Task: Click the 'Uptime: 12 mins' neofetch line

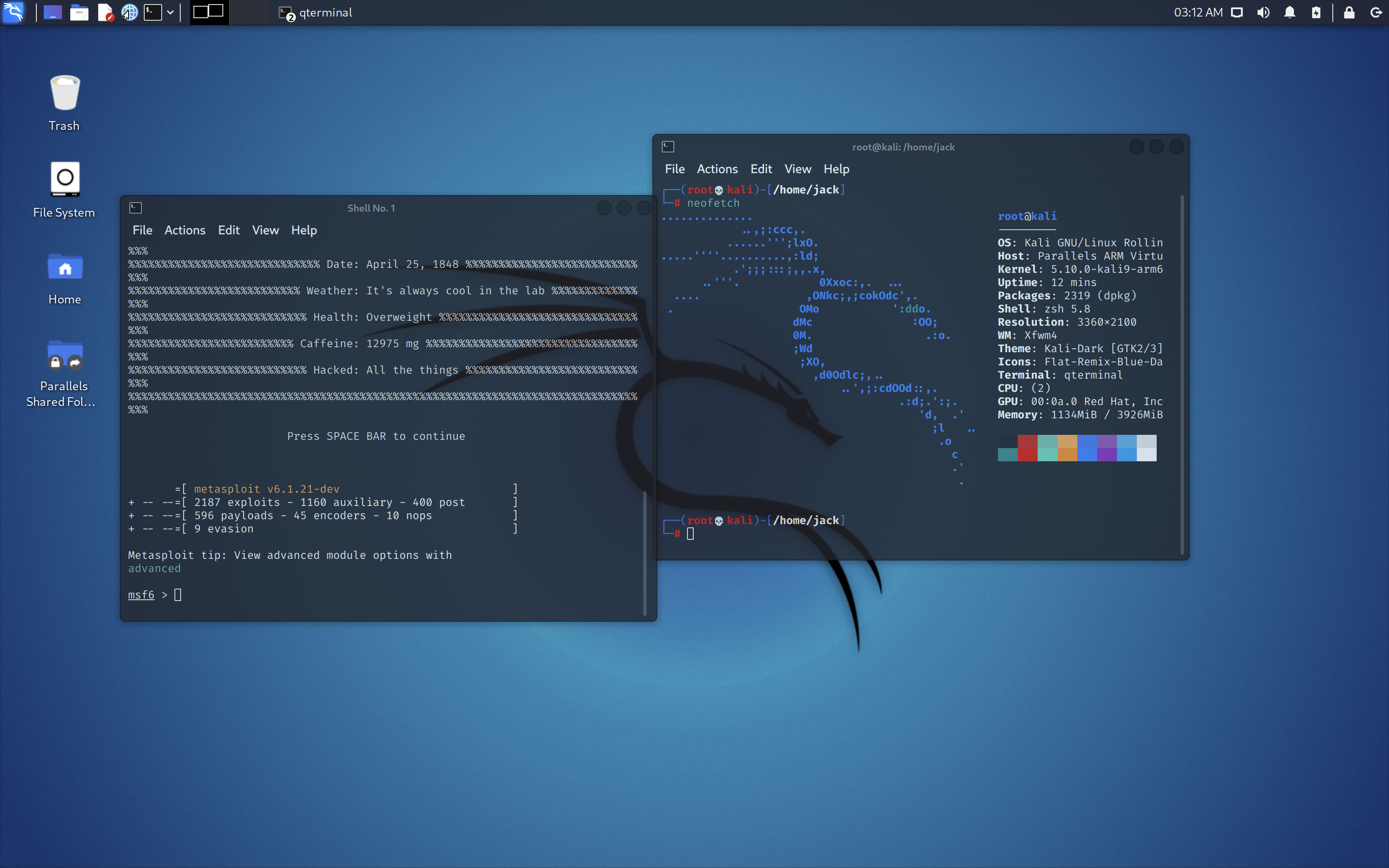Action: point(1046,282)
